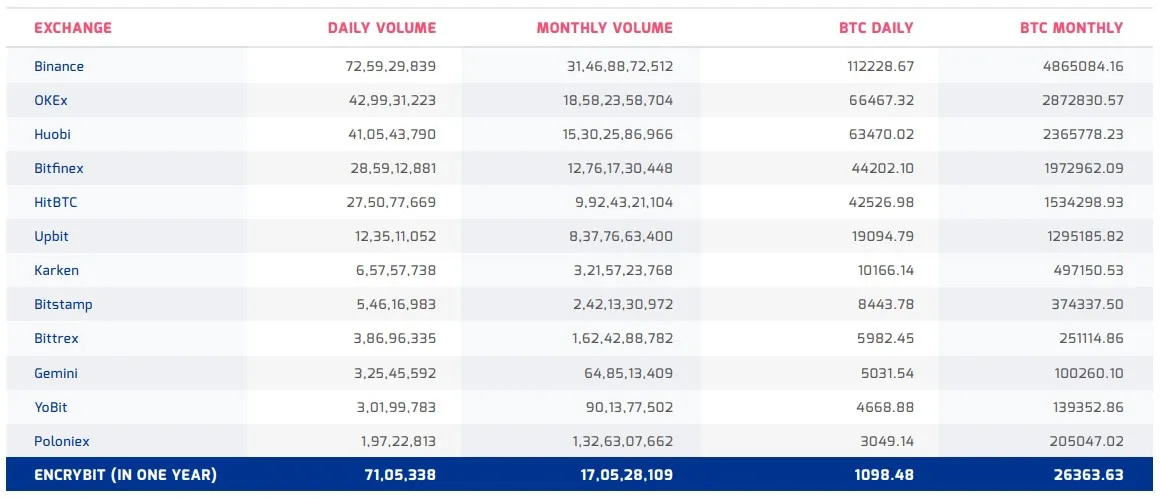Screen dimensions: 1160x498
Task: Click YoBit daily volume 3,01,99,783
Action: (397, 407)
